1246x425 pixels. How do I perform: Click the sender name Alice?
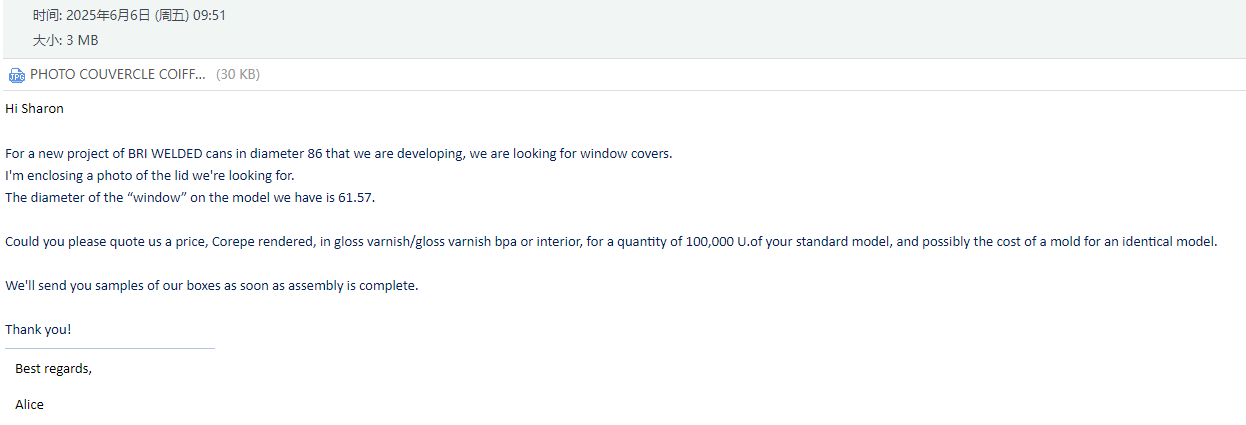(29, 404)
